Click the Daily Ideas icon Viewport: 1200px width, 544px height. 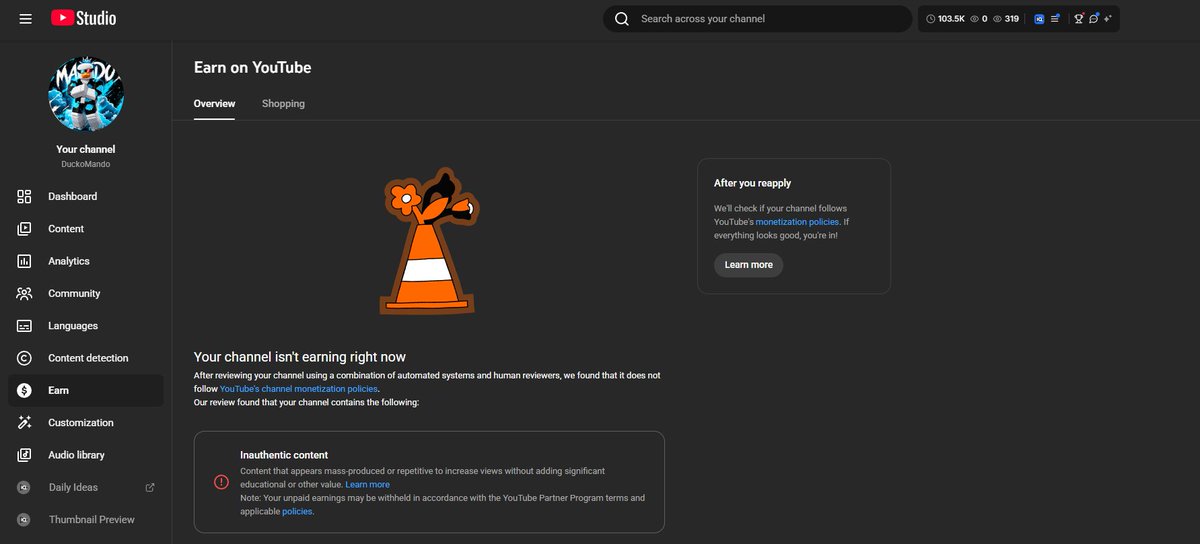click(x=24, y=487)
